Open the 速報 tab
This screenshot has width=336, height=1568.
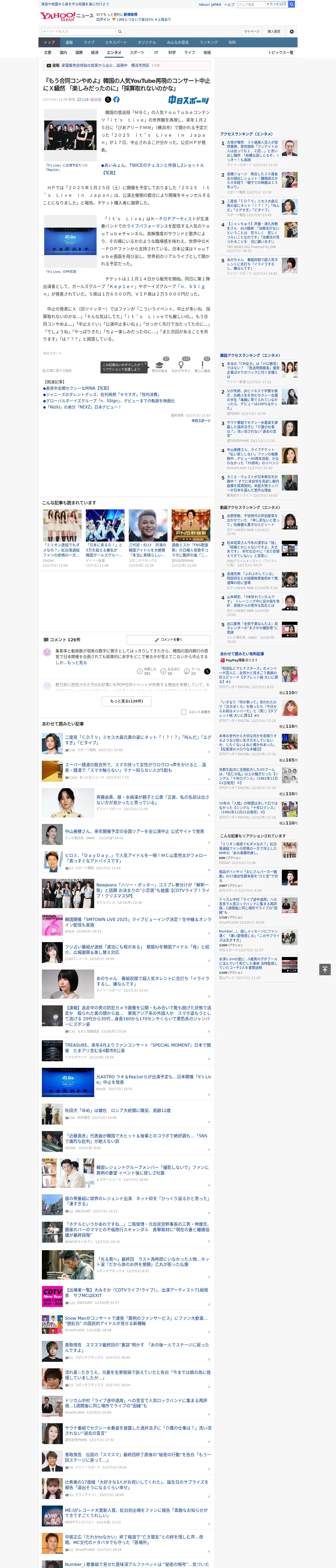69,43
